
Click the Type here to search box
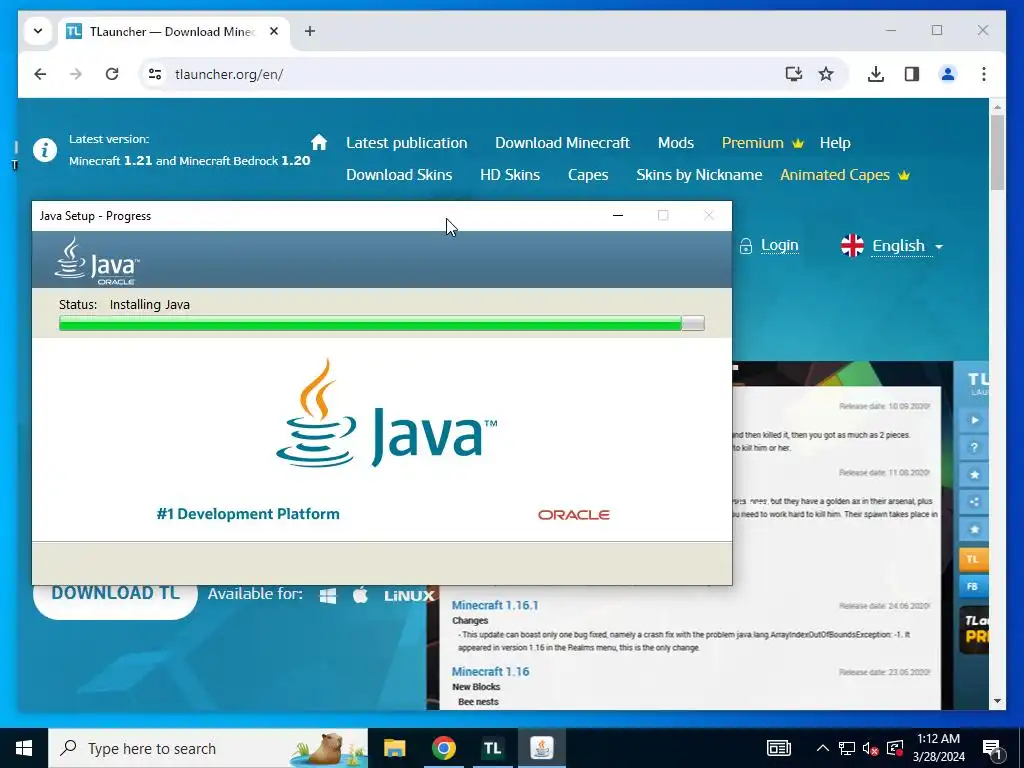[208, 748]
